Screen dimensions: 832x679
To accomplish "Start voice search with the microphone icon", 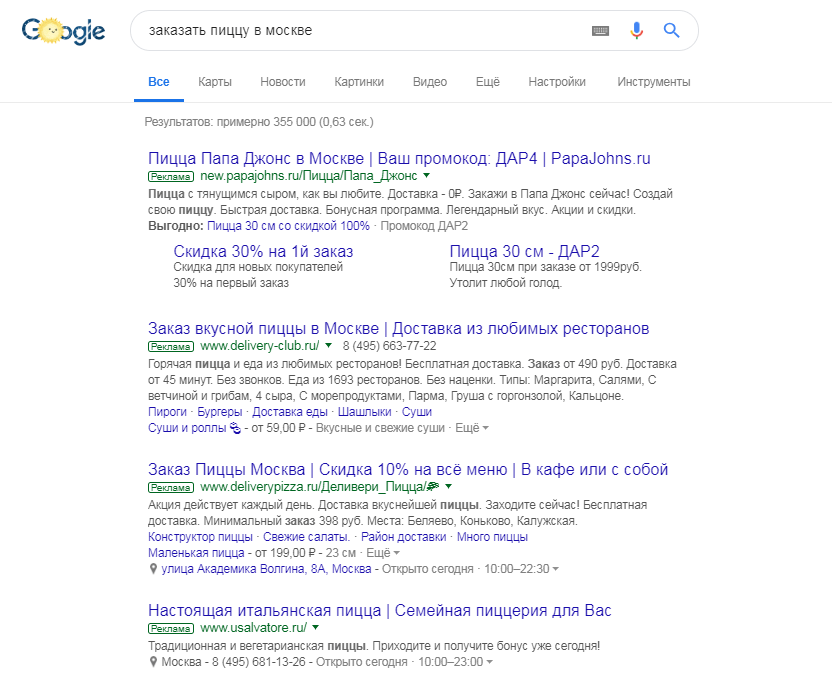I will (x=636, y=31).
